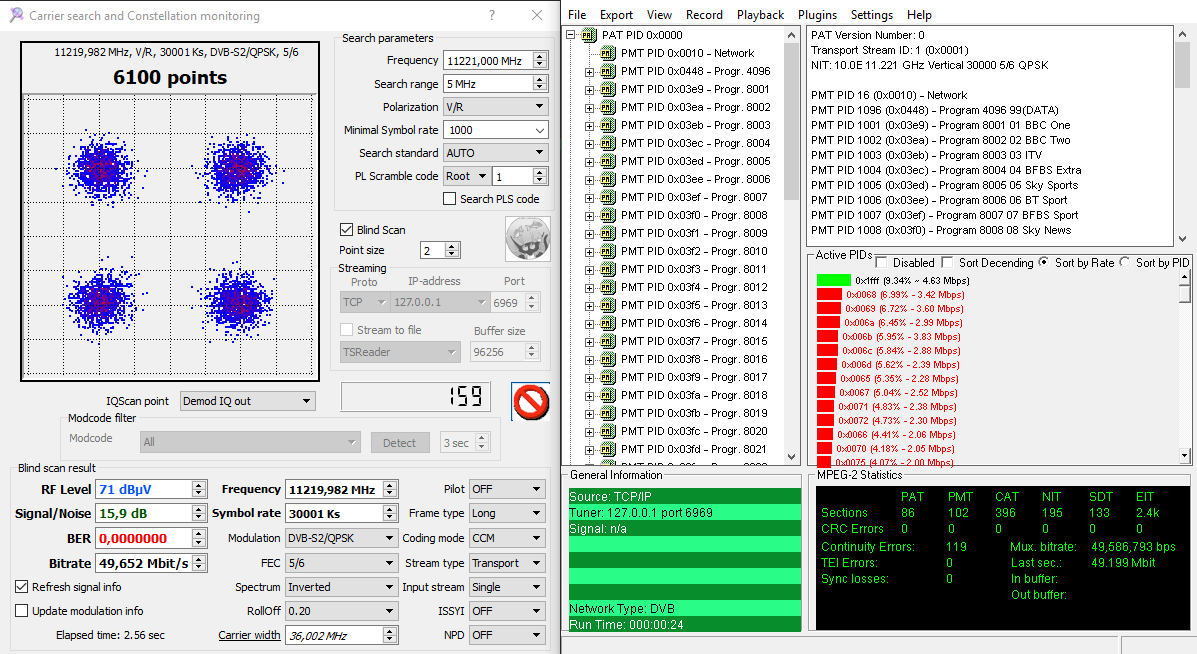Disable Refresh signal info checkbox
Viewport: 1197px width, 654px height.
tap(21, 587)
